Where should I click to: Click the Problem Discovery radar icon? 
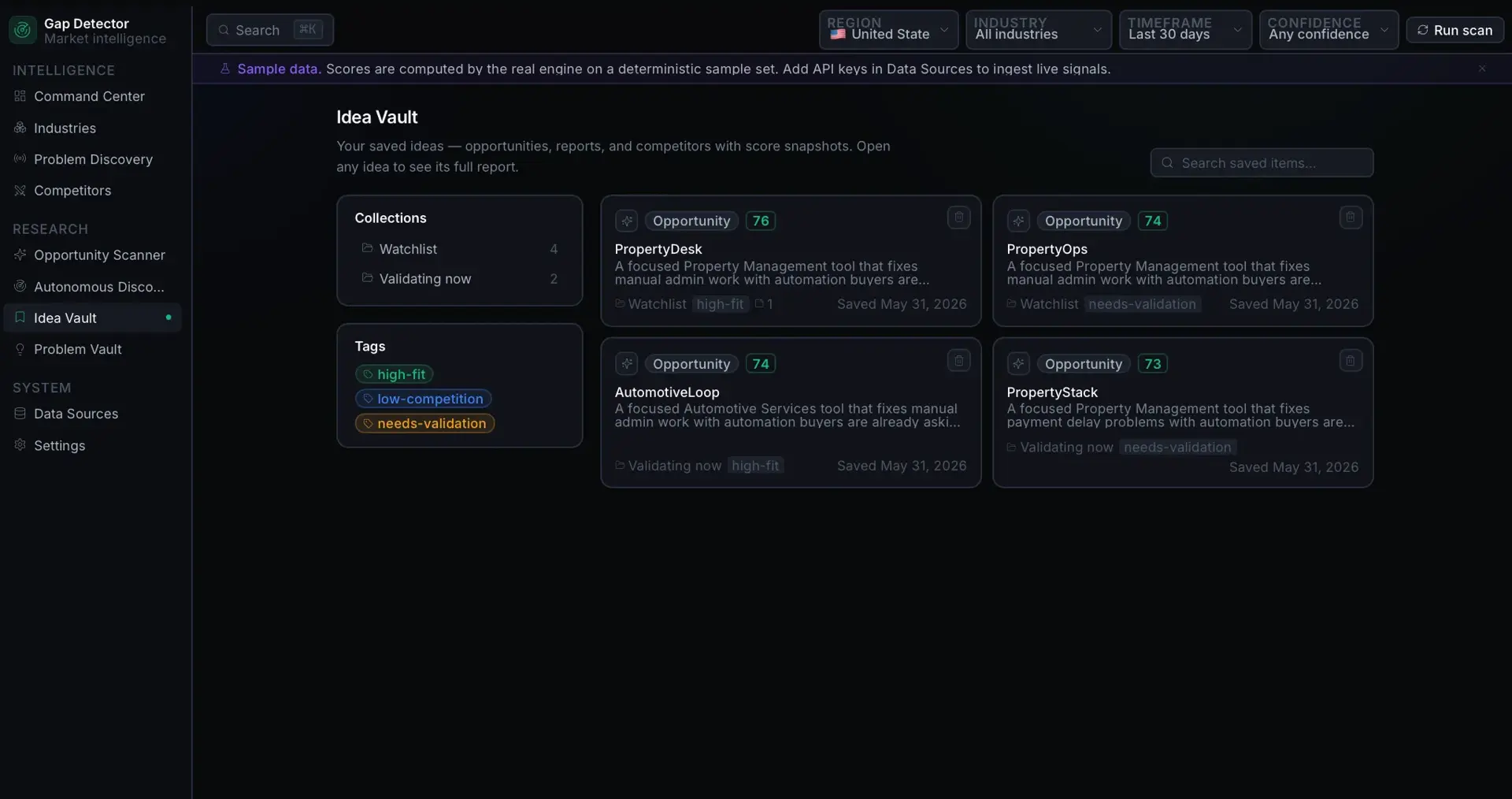coord(20,159)
